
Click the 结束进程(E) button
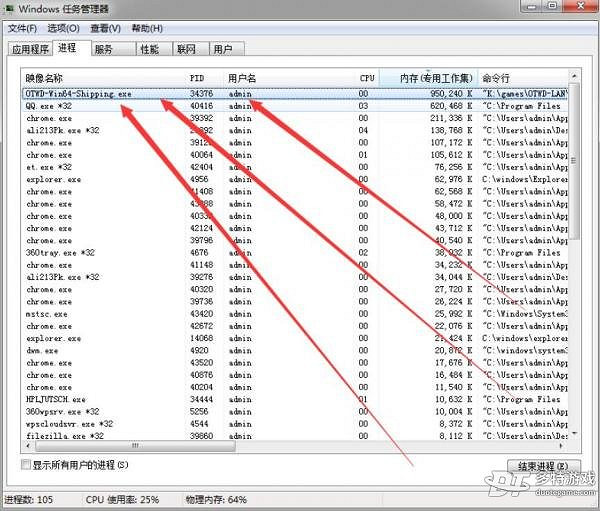(x=544, y=466)
